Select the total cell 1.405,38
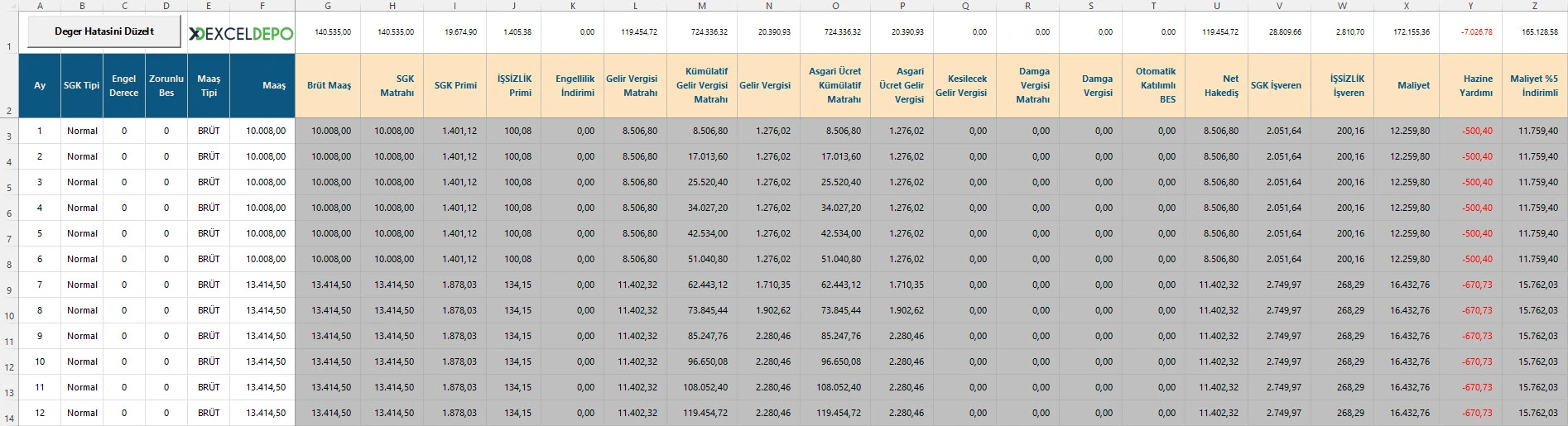This screenshot has width=1568, height=426. (514, 32)
